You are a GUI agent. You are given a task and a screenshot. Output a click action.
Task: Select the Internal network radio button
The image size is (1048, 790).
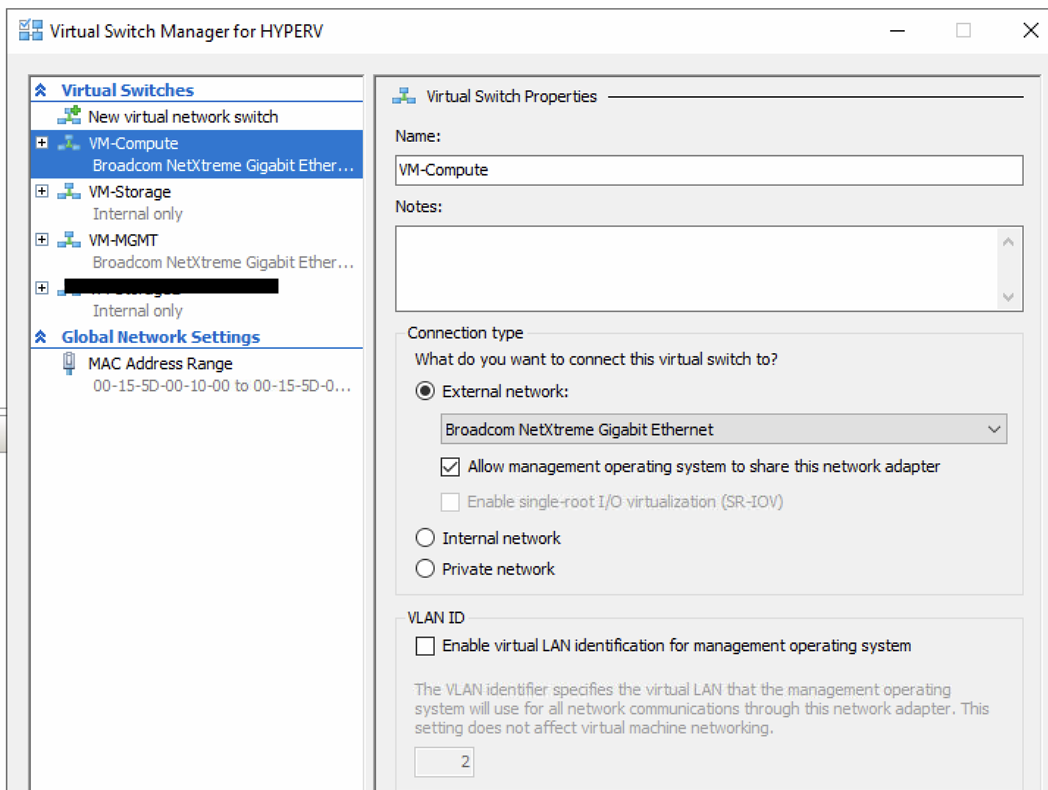point(425,538)
